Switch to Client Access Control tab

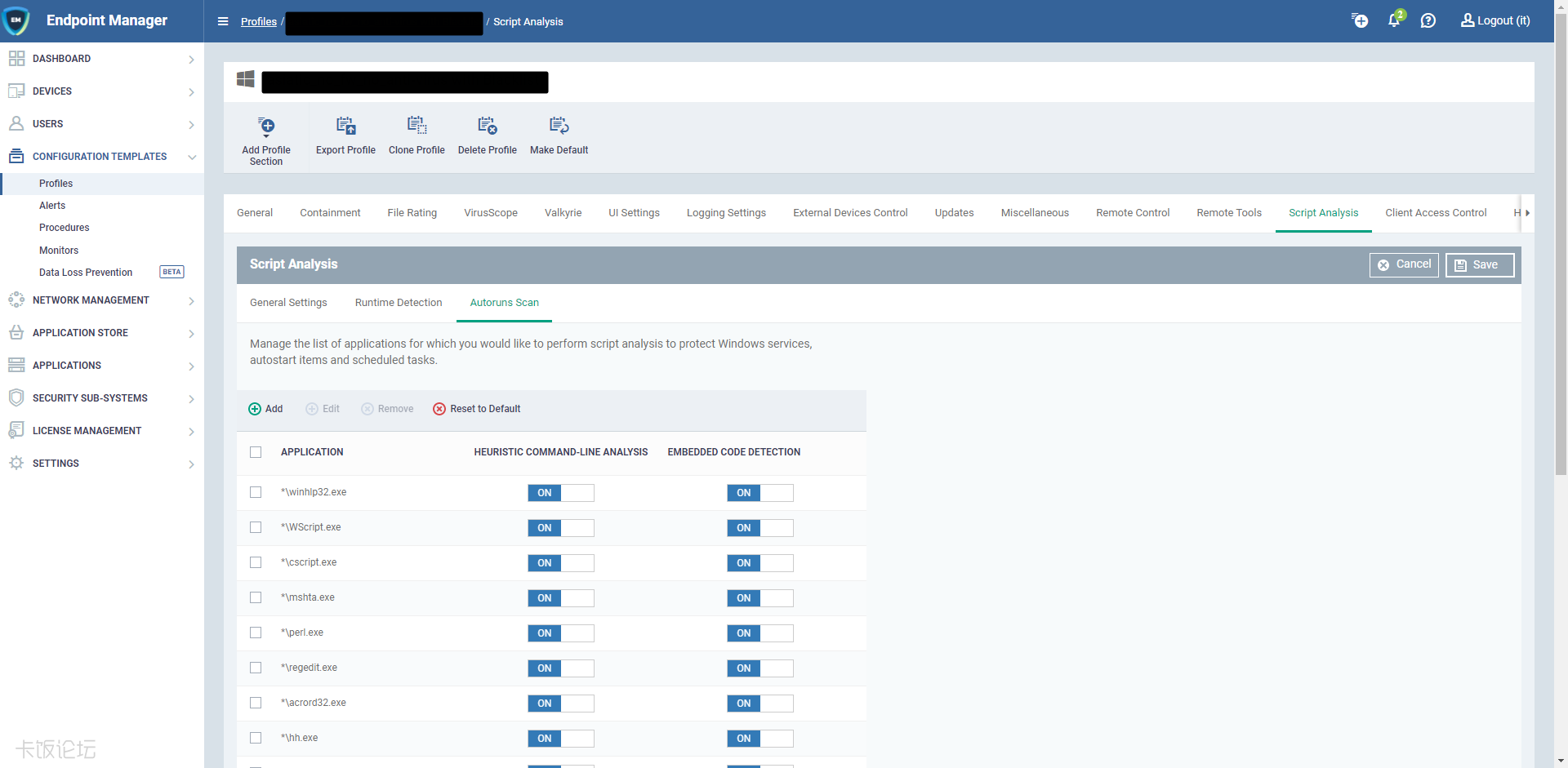1436,213
